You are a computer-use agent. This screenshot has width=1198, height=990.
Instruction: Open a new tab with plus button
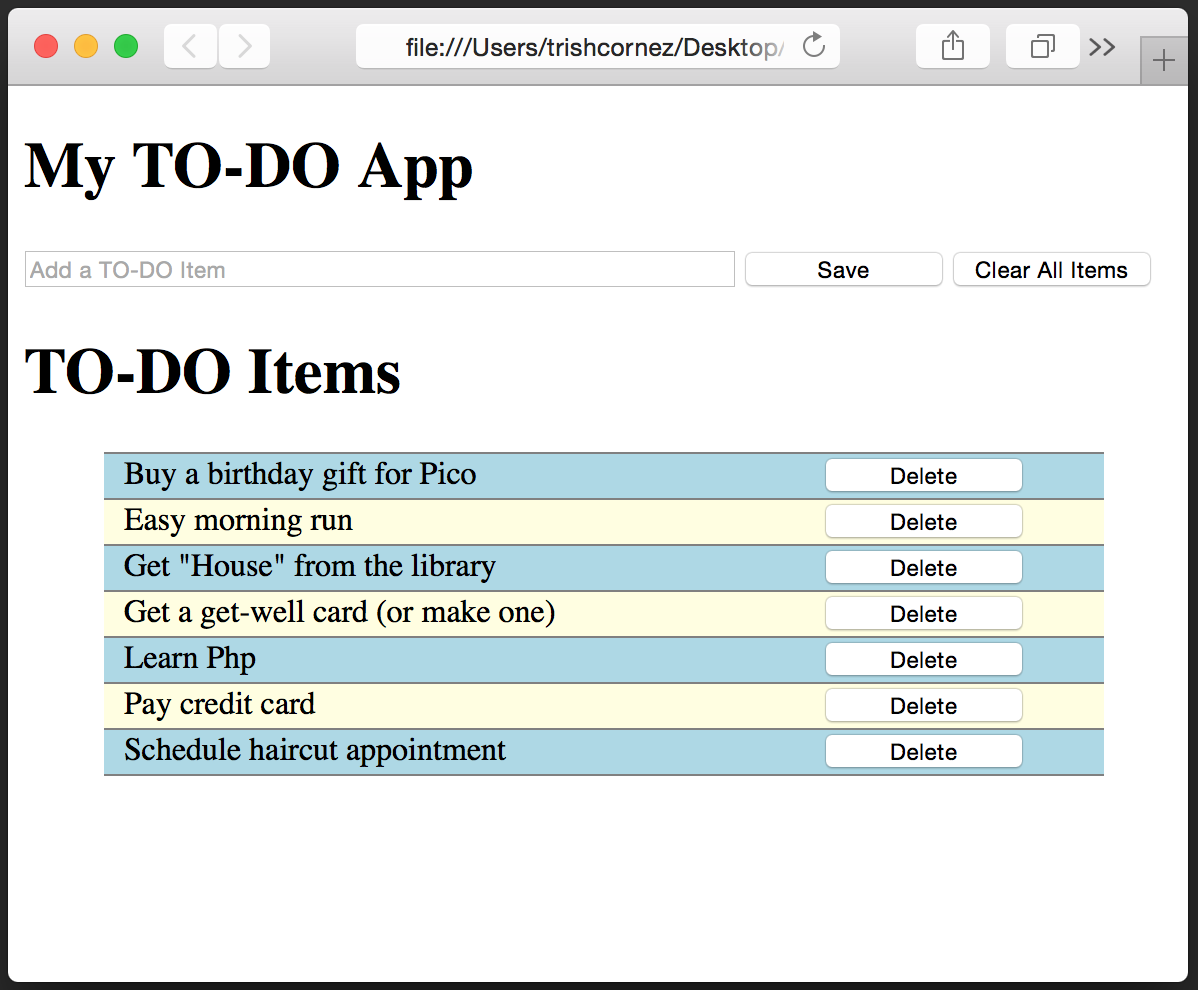(x=1163, y=61)
